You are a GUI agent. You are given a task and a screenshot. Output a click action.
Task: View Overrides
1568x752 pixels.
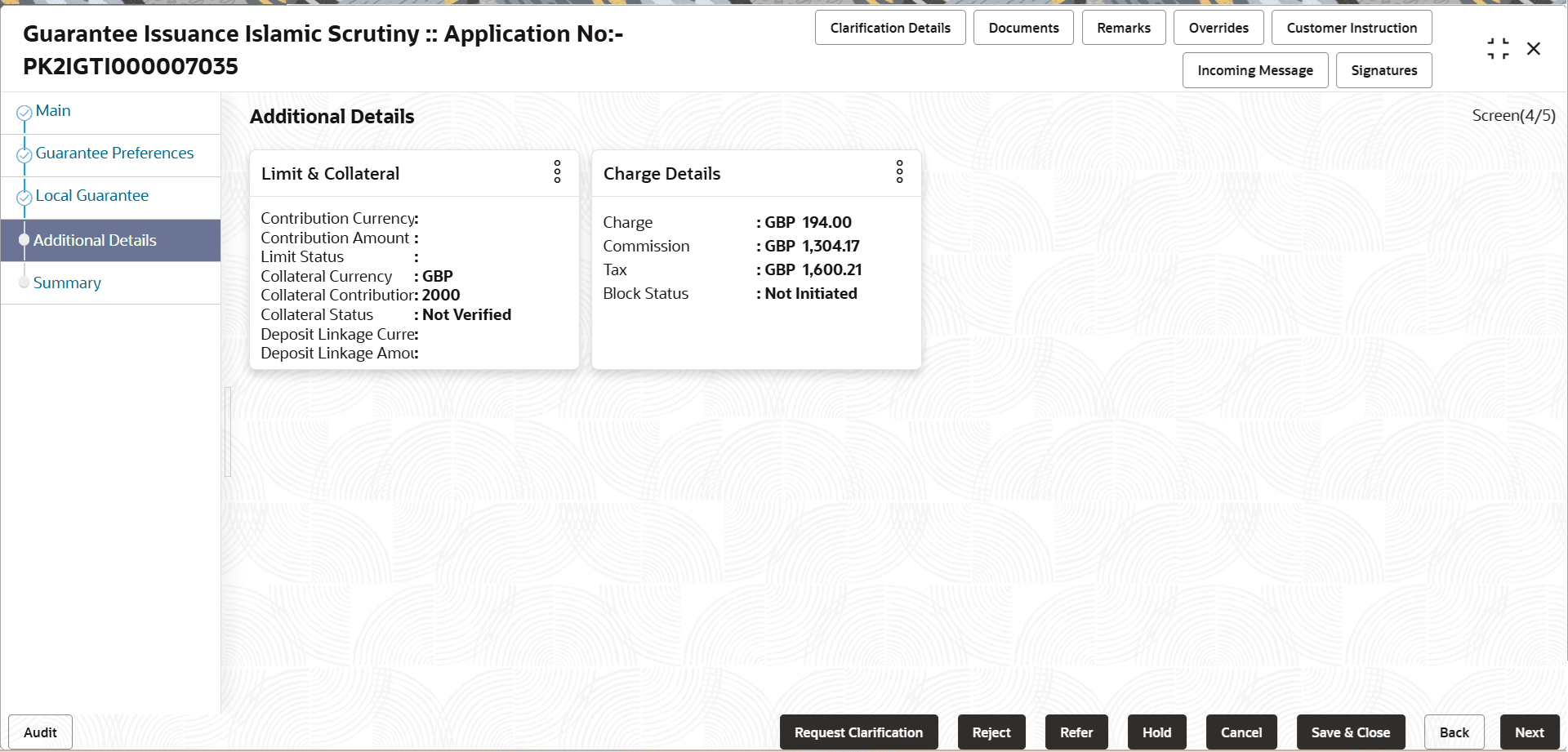[1218, 28]
